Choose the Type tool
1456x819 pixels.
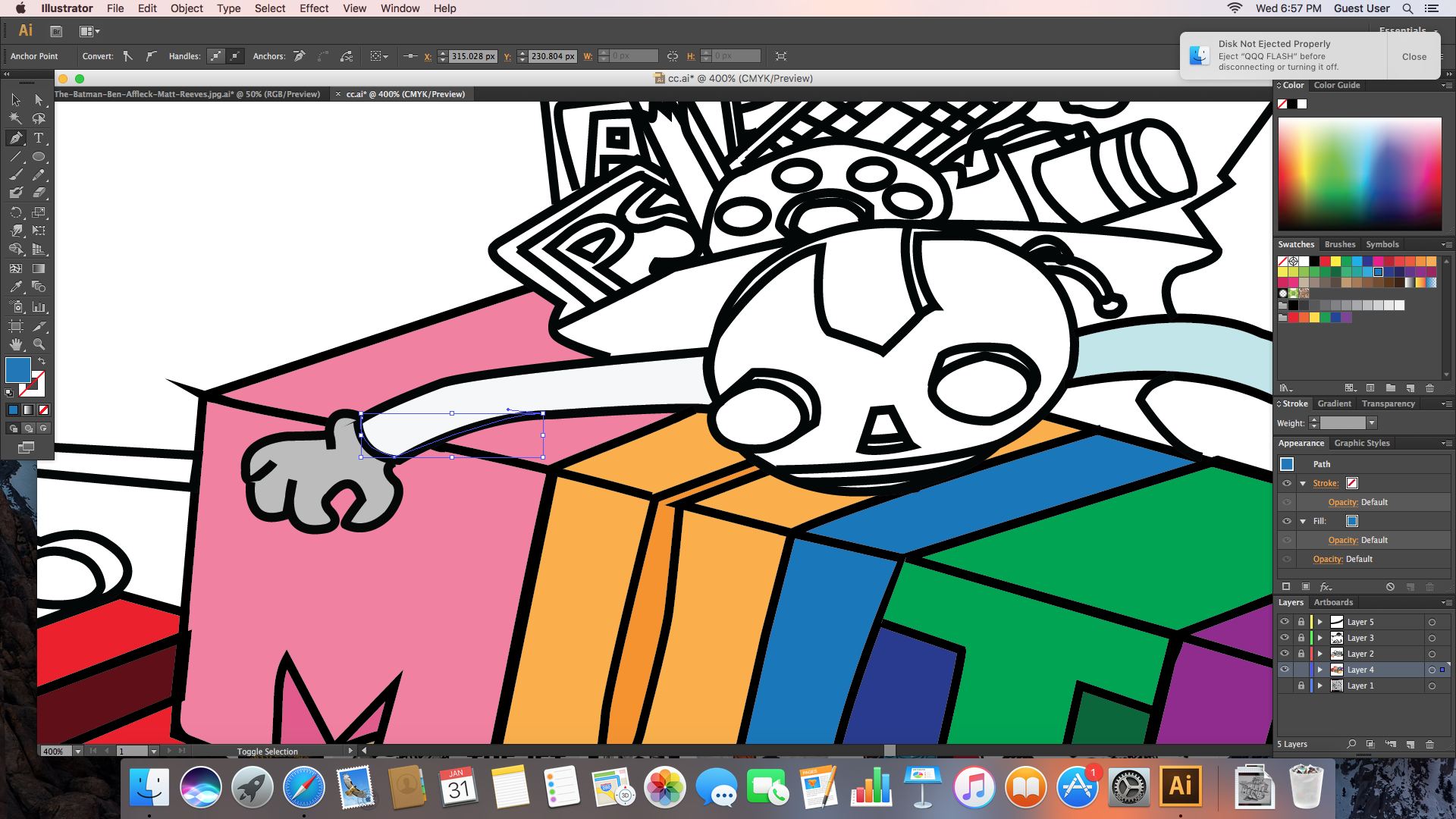pos(39,138)
